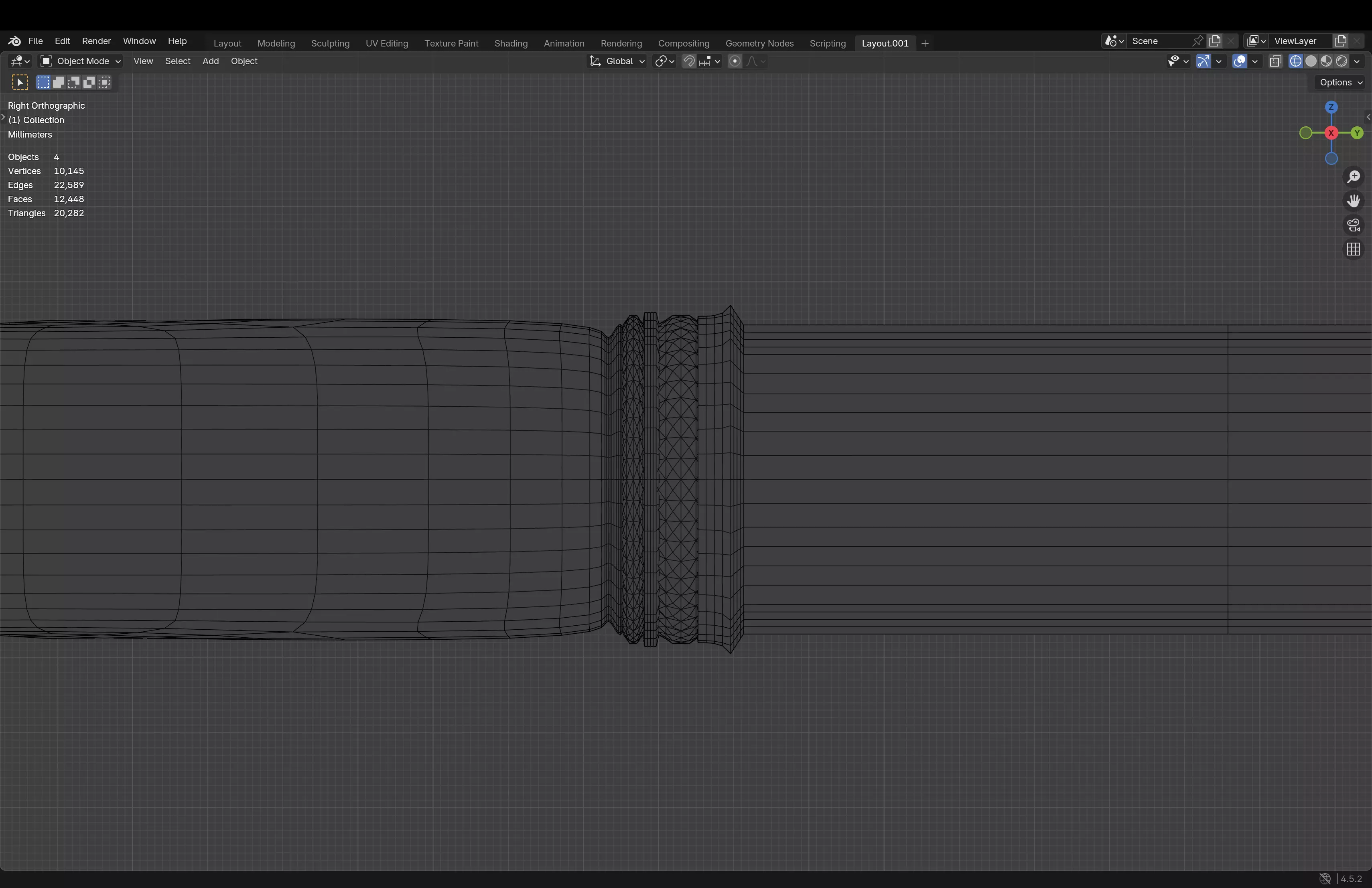1372x888 pixels.
Task: Select Solid viewport shading mode
Action: point(1311,61)
